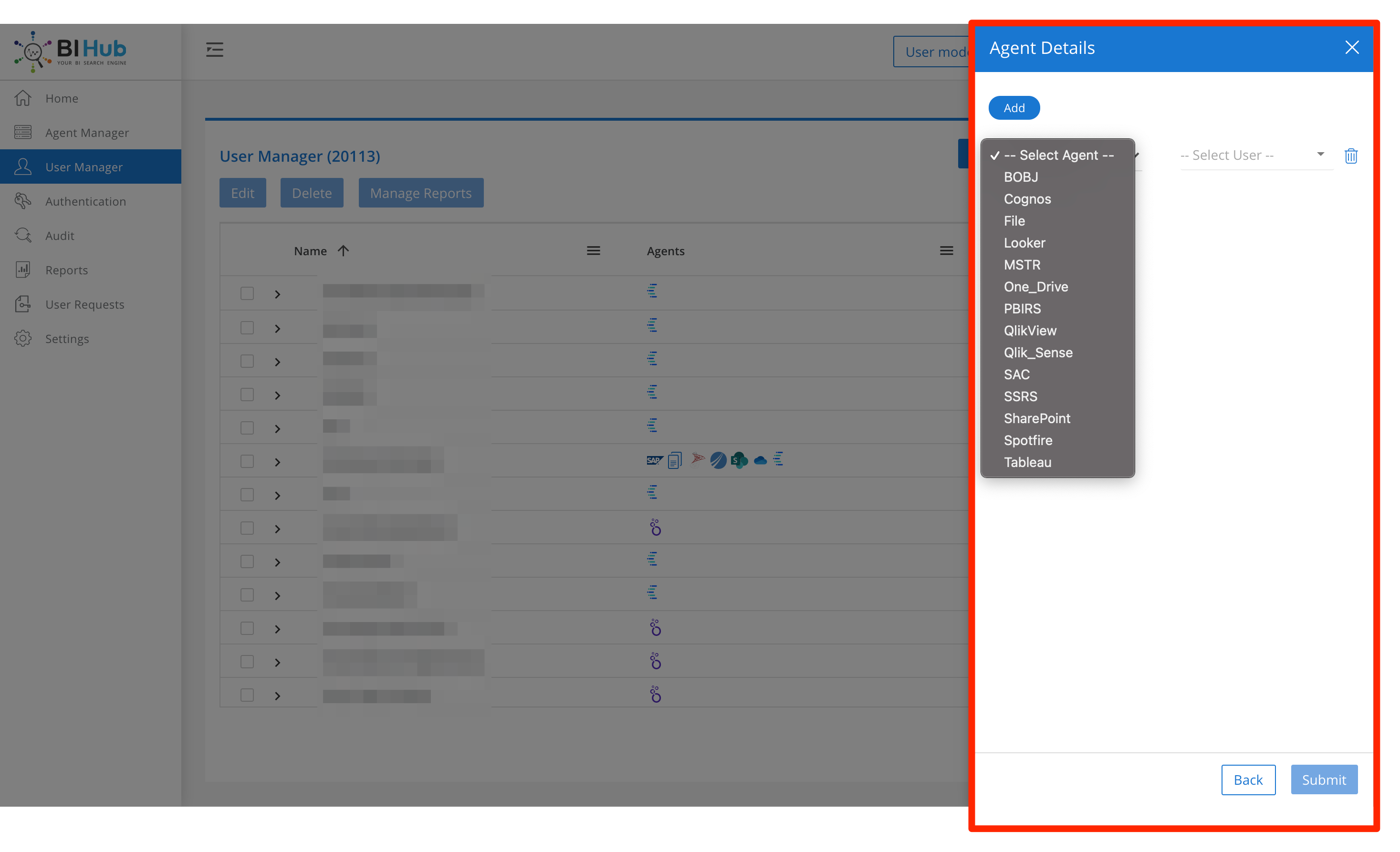Close the Agent Details panel
Screen dimensions: 1400x852
click(x=1352, y=47)
